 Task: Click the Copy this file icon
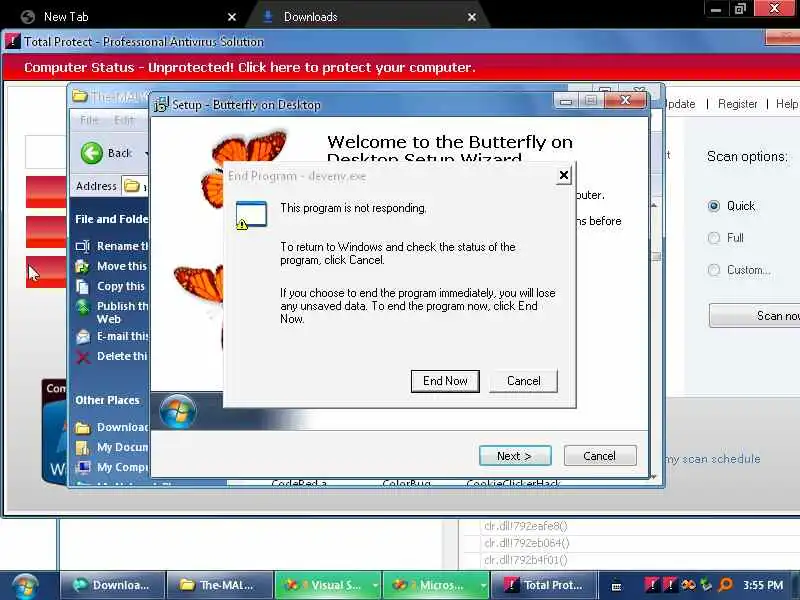(x=83, y=286)
